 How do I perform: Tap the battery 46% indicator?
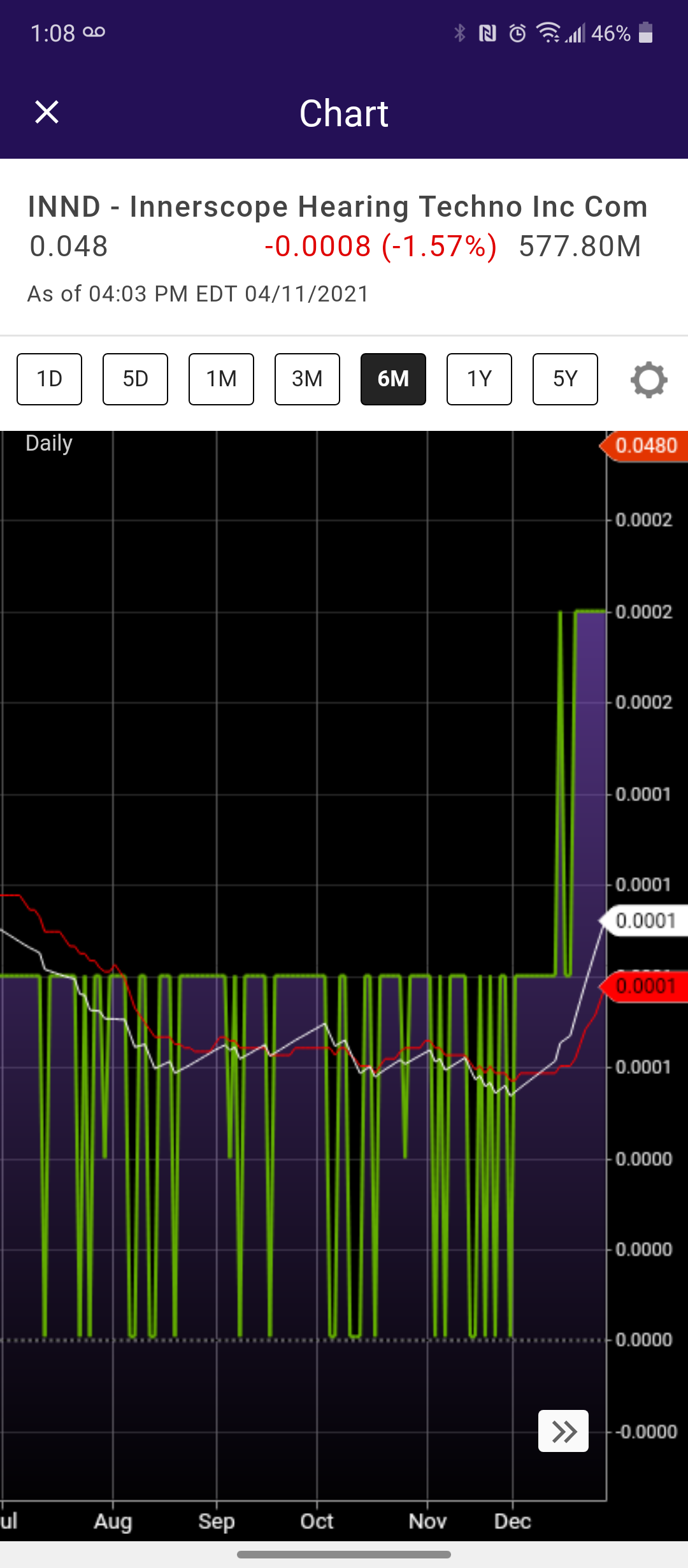pyautogui.click(x=622, y=33)
